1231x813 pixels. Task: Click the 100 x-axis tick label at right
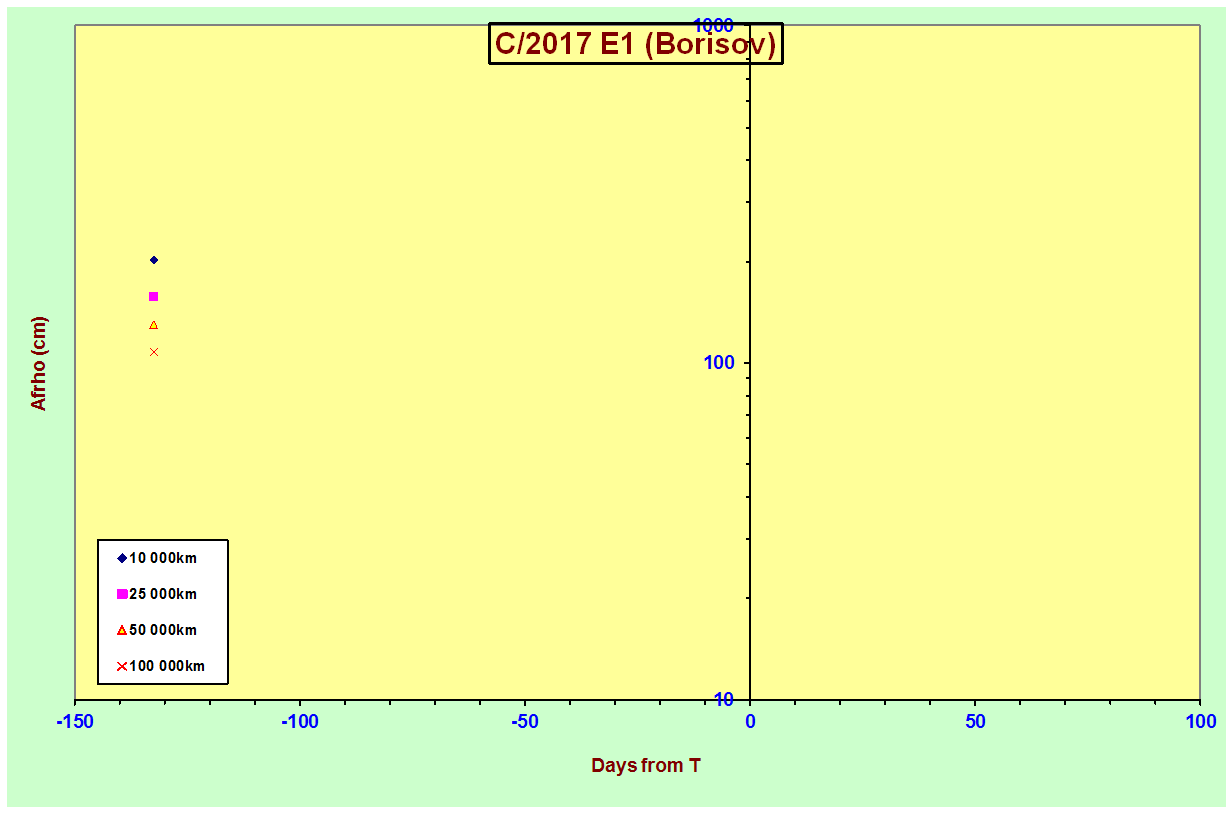[x=1200, y=721]
